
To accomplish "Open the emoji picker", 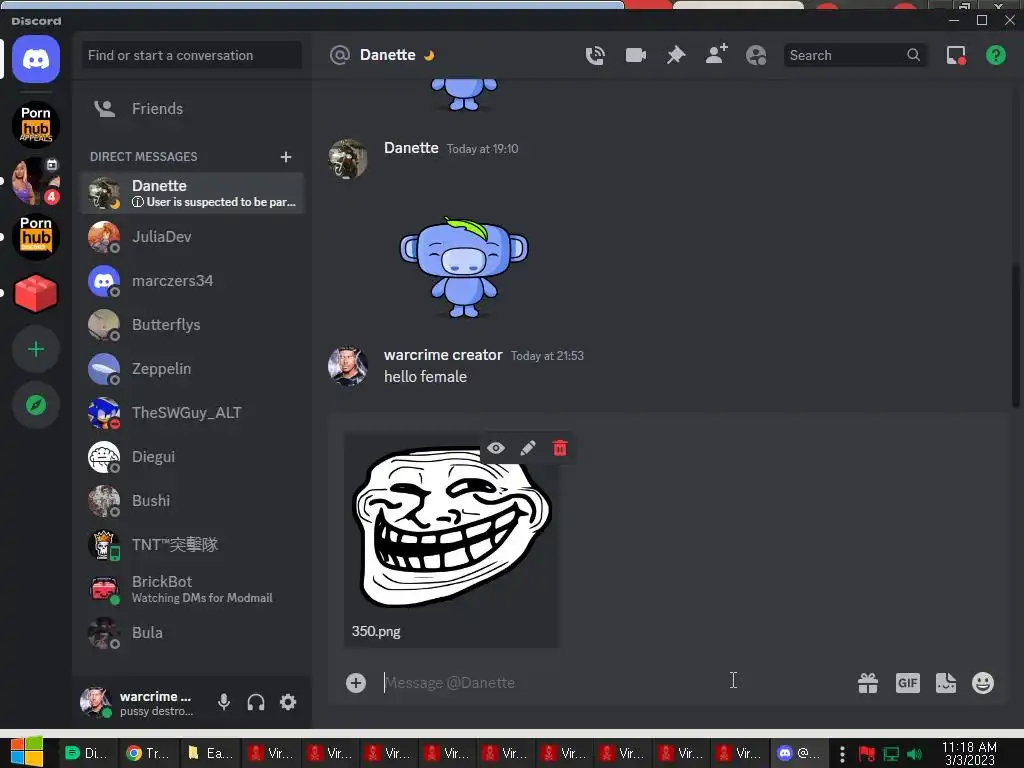I will 983,683.
